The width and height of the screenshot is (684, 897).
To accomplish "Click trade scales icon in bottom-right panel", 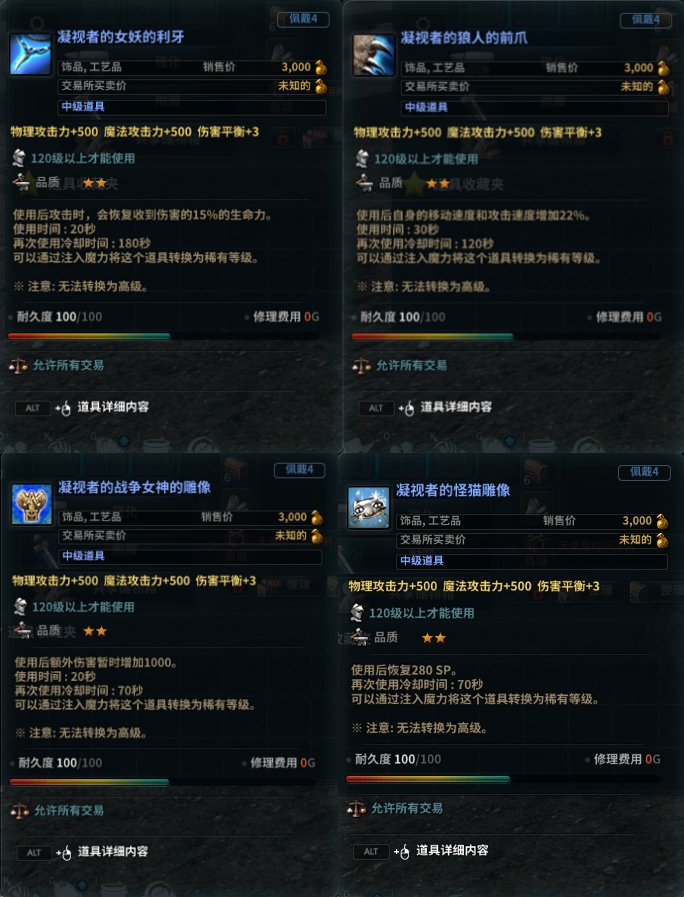I will pos(356,808).
